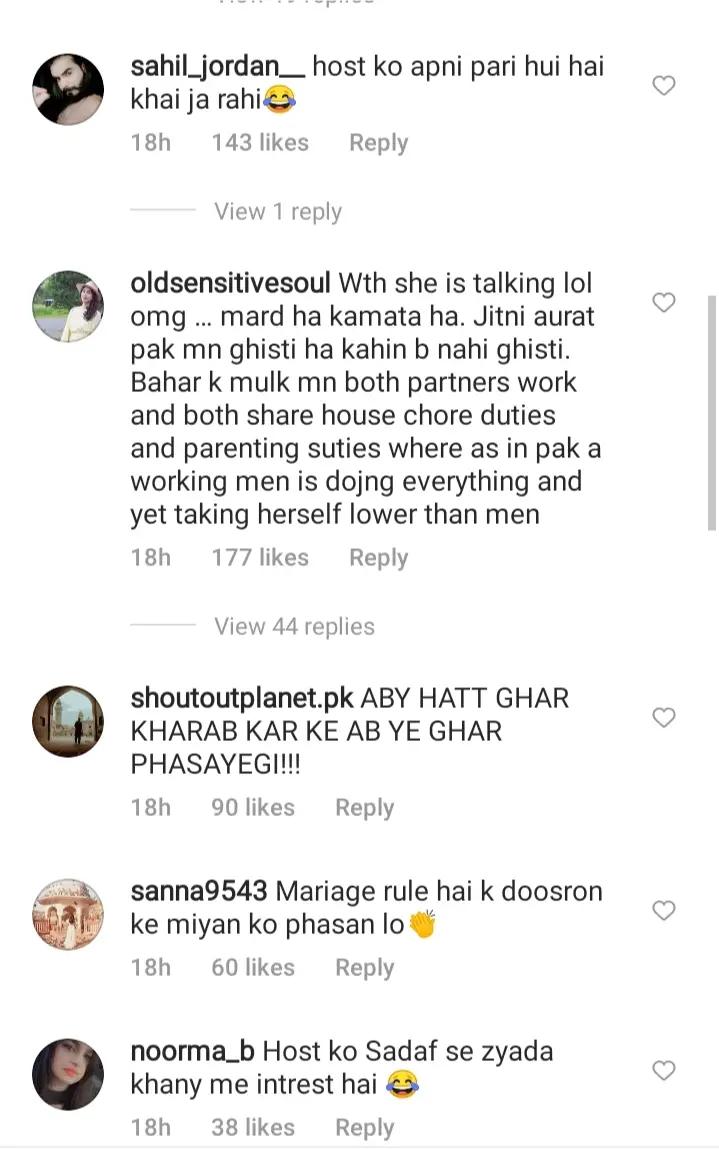Open sahil_jordan__'s profile picture

(x=68, y=89)
